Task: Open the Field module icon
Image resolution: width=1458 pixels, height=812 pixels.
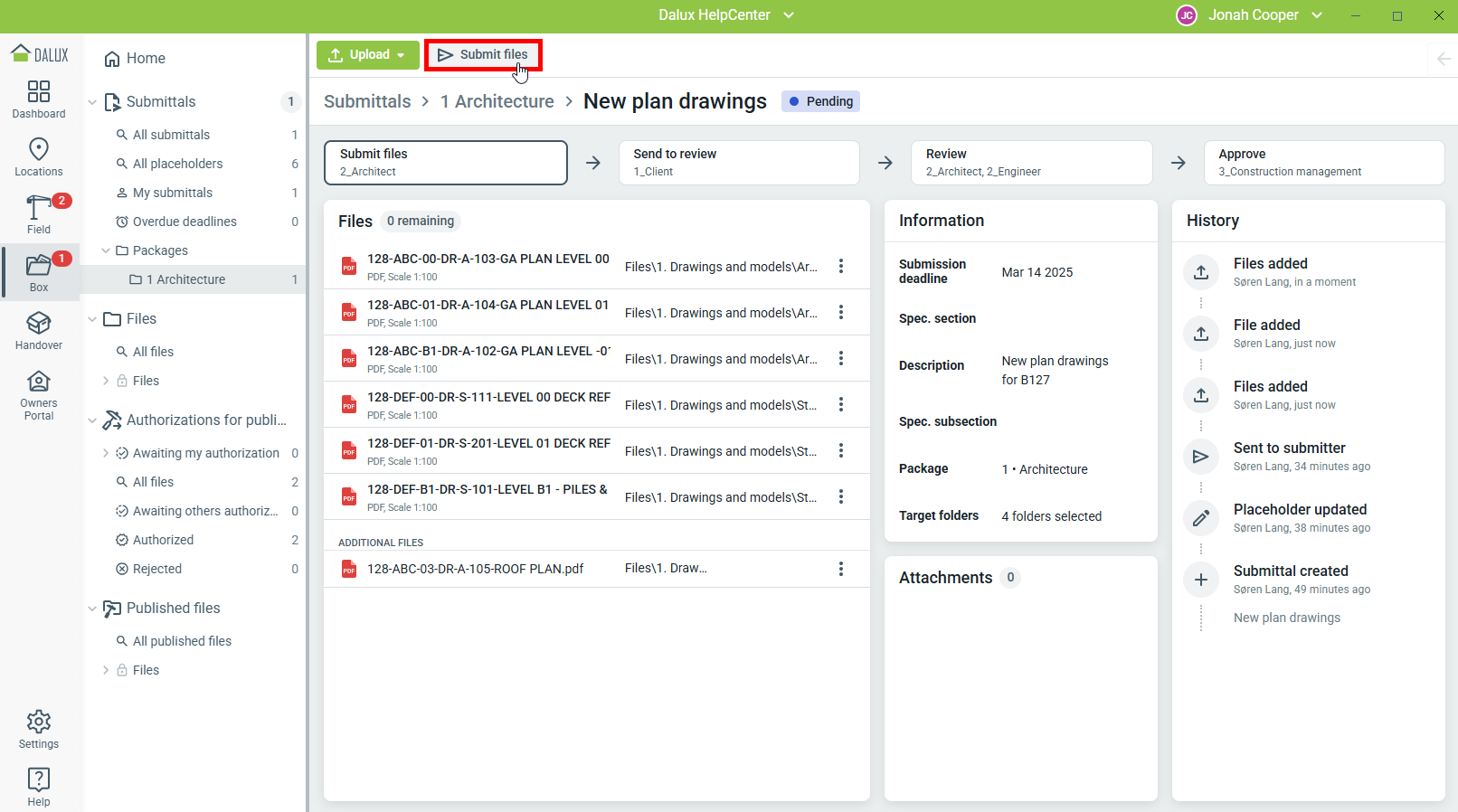Action: click(x=39, y=214)
